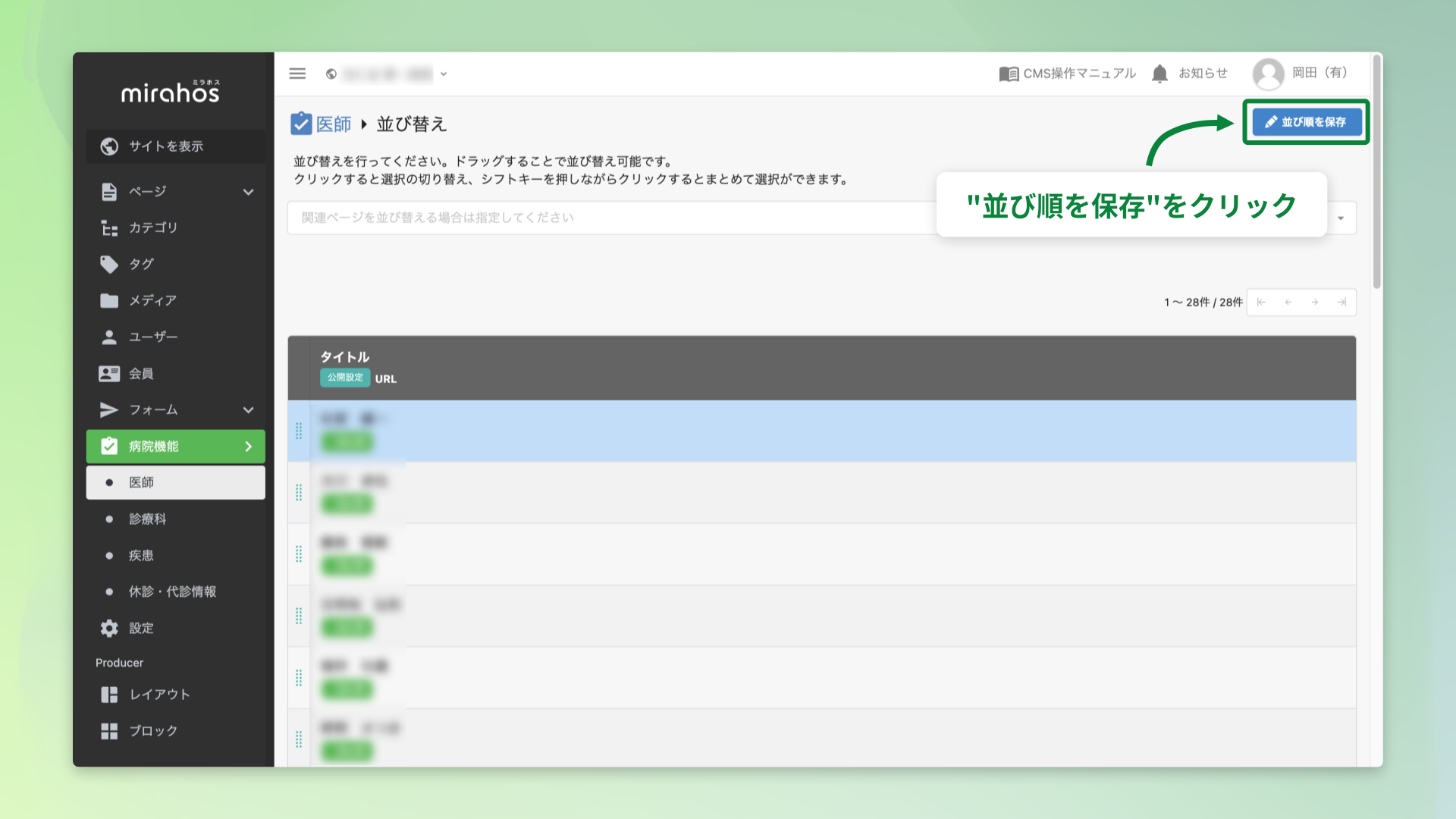Click the user avatar icon
This screenshot has height=819, width=1456.
pyautogui.click(x=1268, y=74)
